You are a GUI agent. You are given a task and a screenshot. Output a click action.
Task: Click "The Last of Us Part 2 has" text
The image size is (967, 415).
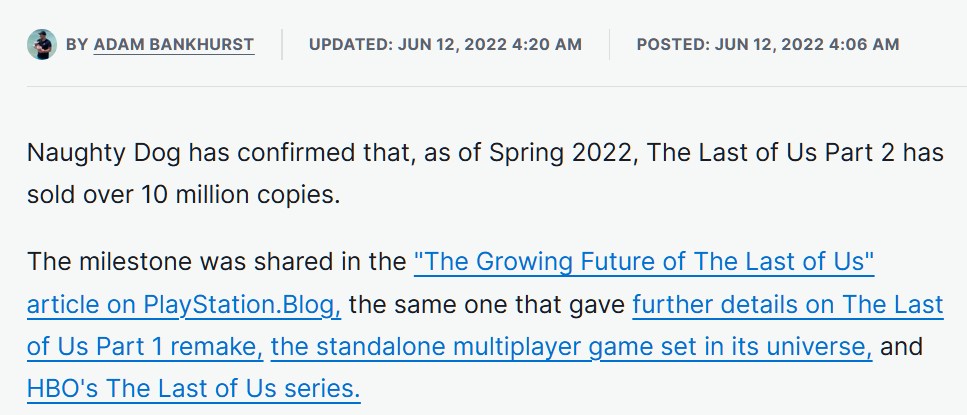(x=795, y=152)
